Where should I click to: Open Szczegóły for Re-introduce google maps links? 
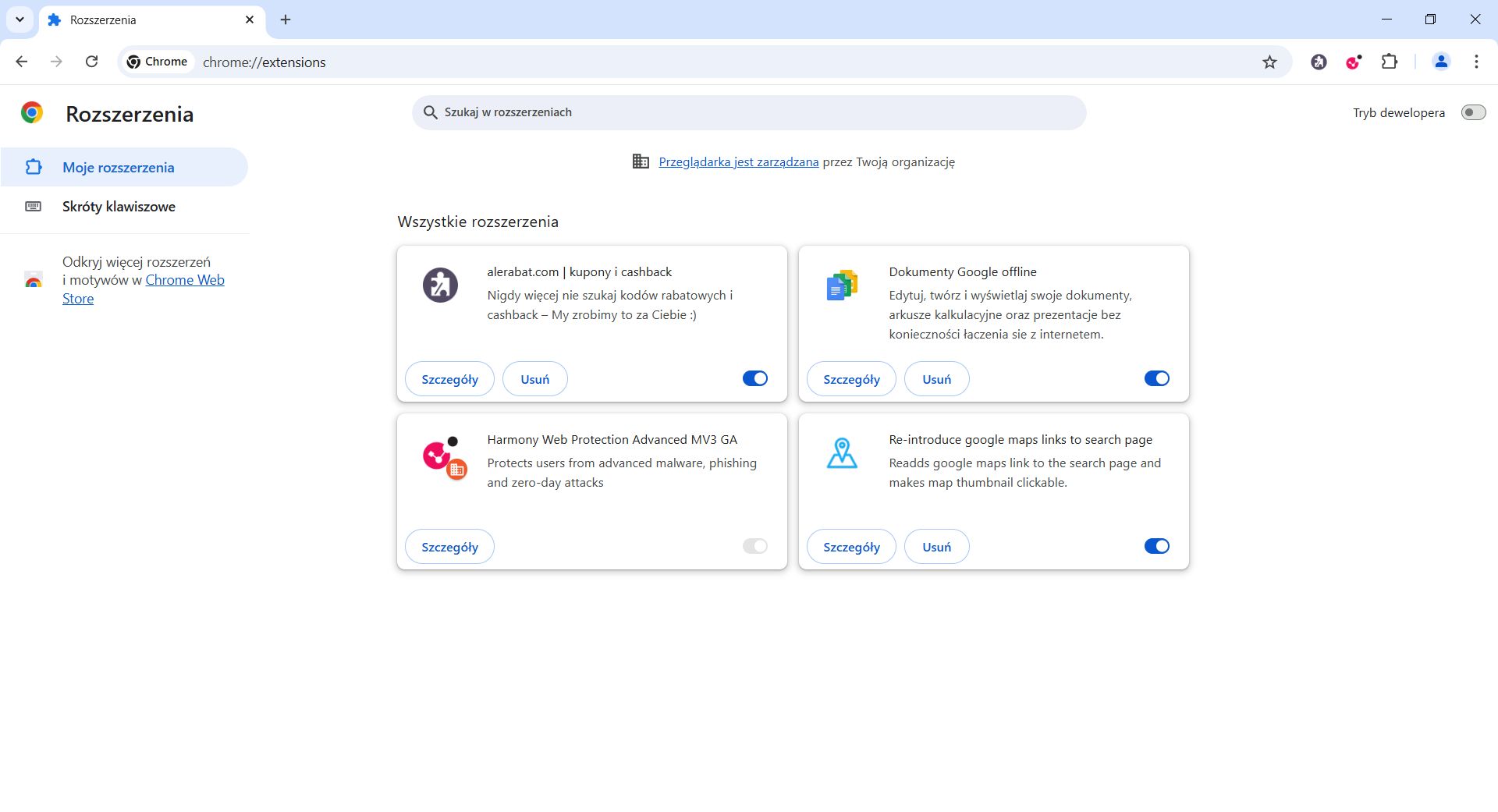(x=851, y=547)
